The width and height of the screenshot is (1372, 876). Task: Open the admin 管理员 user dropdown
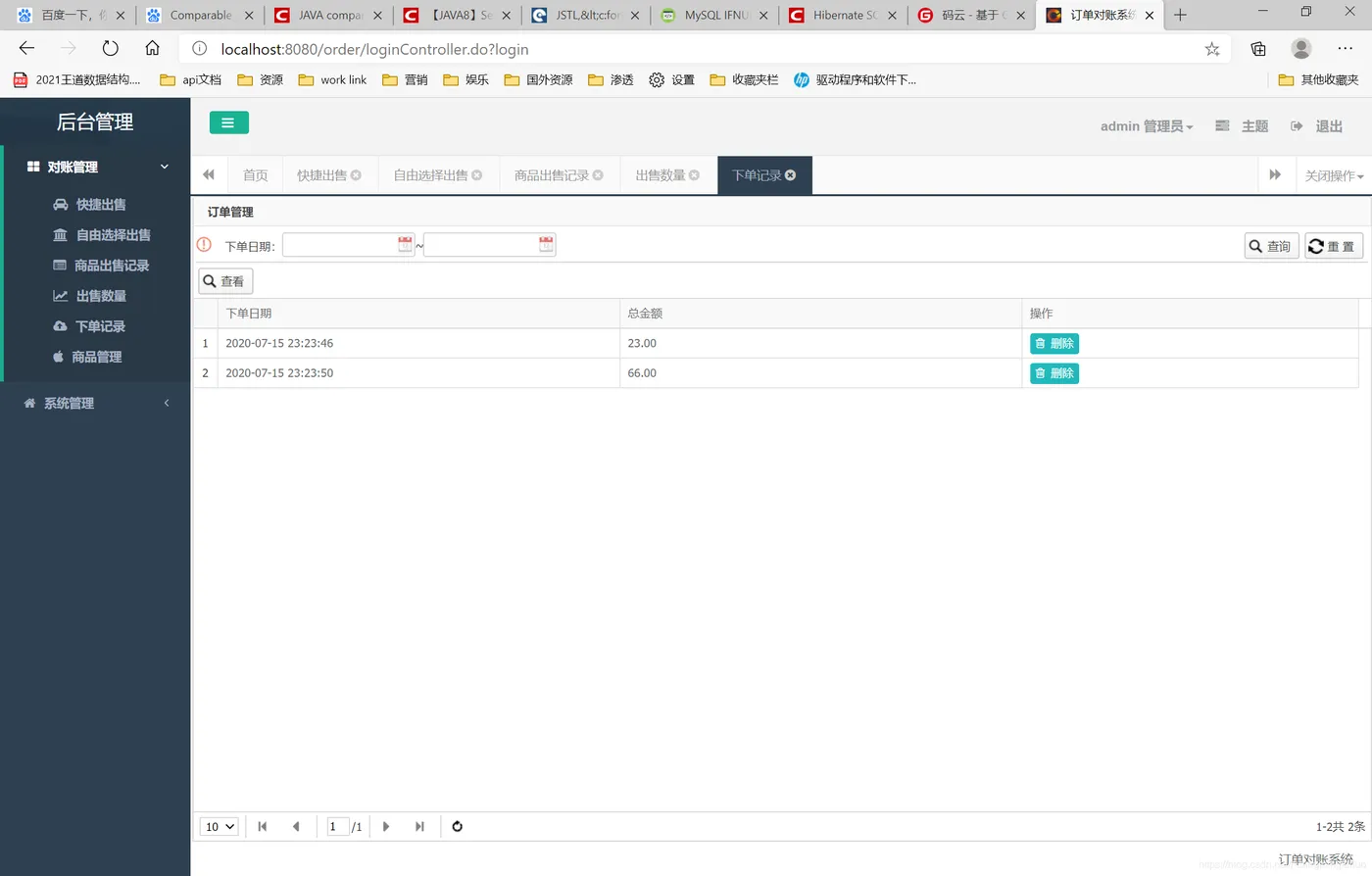[x=1147, y=126]
